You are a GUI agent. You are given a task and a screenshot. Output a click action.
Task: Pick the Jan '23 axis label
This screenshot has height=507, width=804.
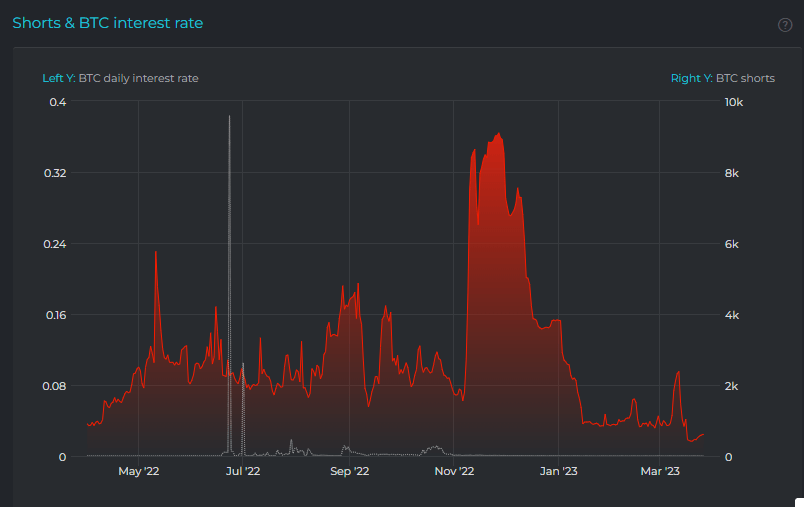pyautogui.click(x=557, y=471)
